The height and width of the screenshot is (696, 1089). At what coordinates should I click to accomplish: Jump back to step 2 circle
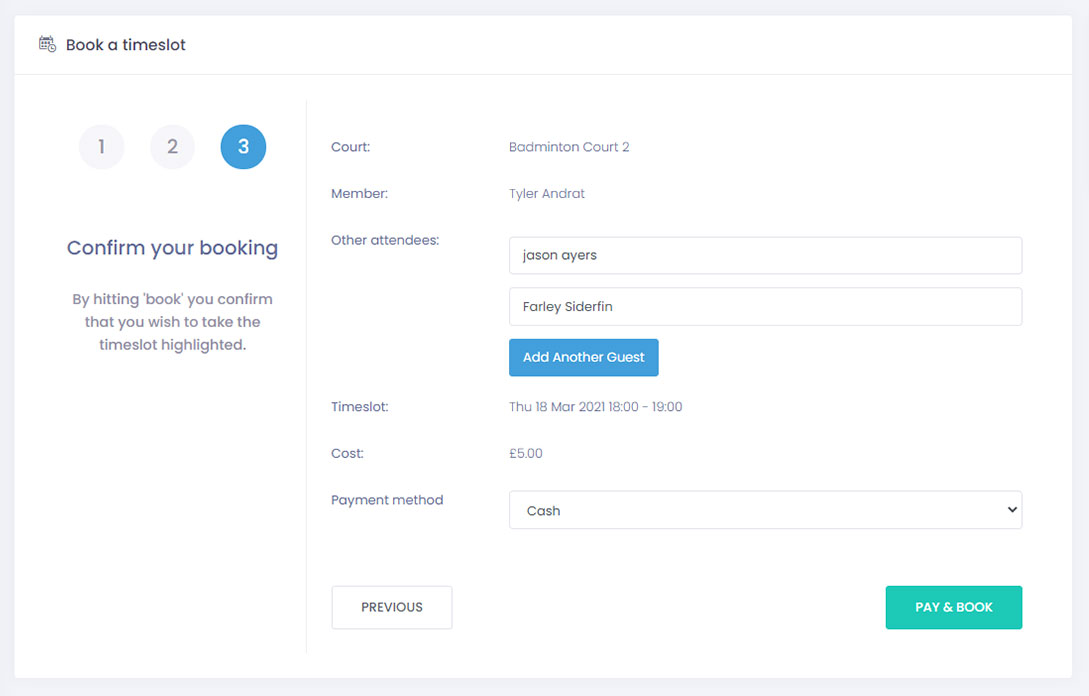pos(172,147)
